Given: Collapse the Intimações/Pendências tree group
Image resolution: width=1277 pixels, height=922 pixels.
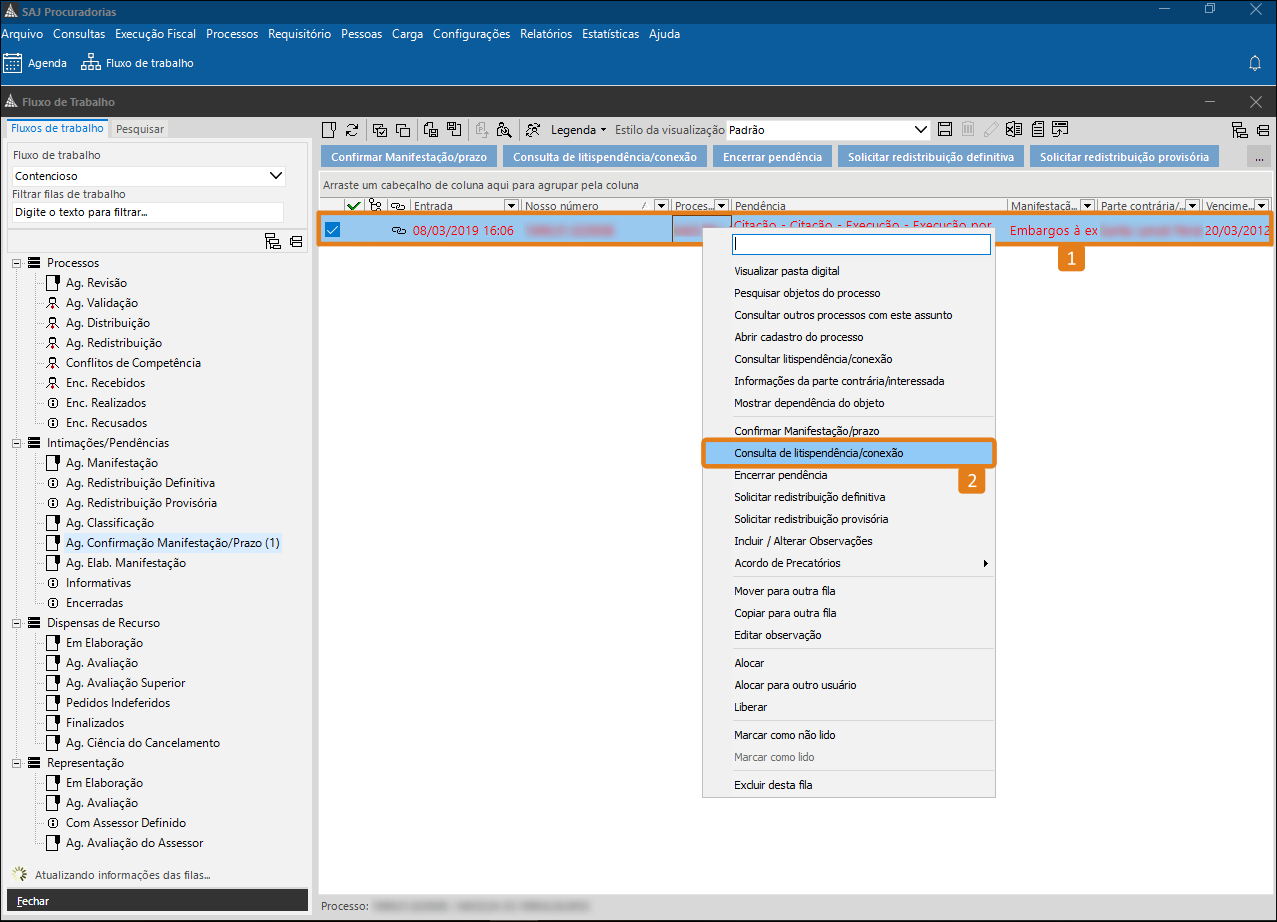Looking at the screenshot, I should [x=17, y=443].
